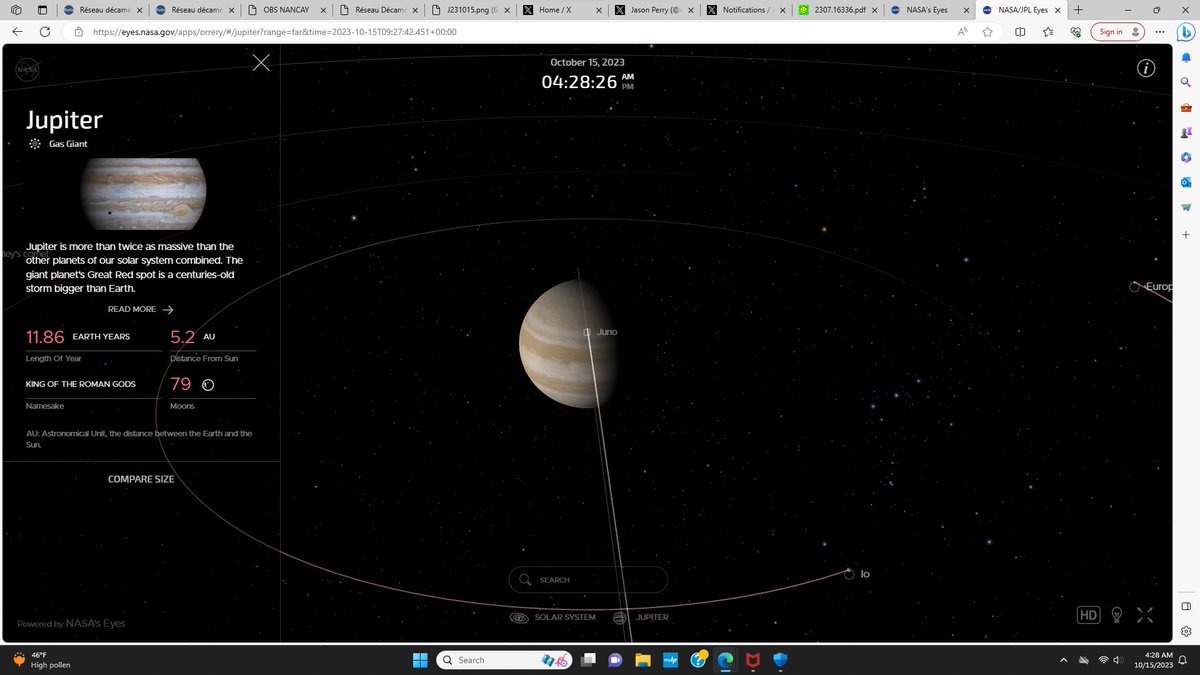This screenshot has height=675, width=1200.
Task: Open McAfee from taskbar
Action: click(x=752, y=660)
